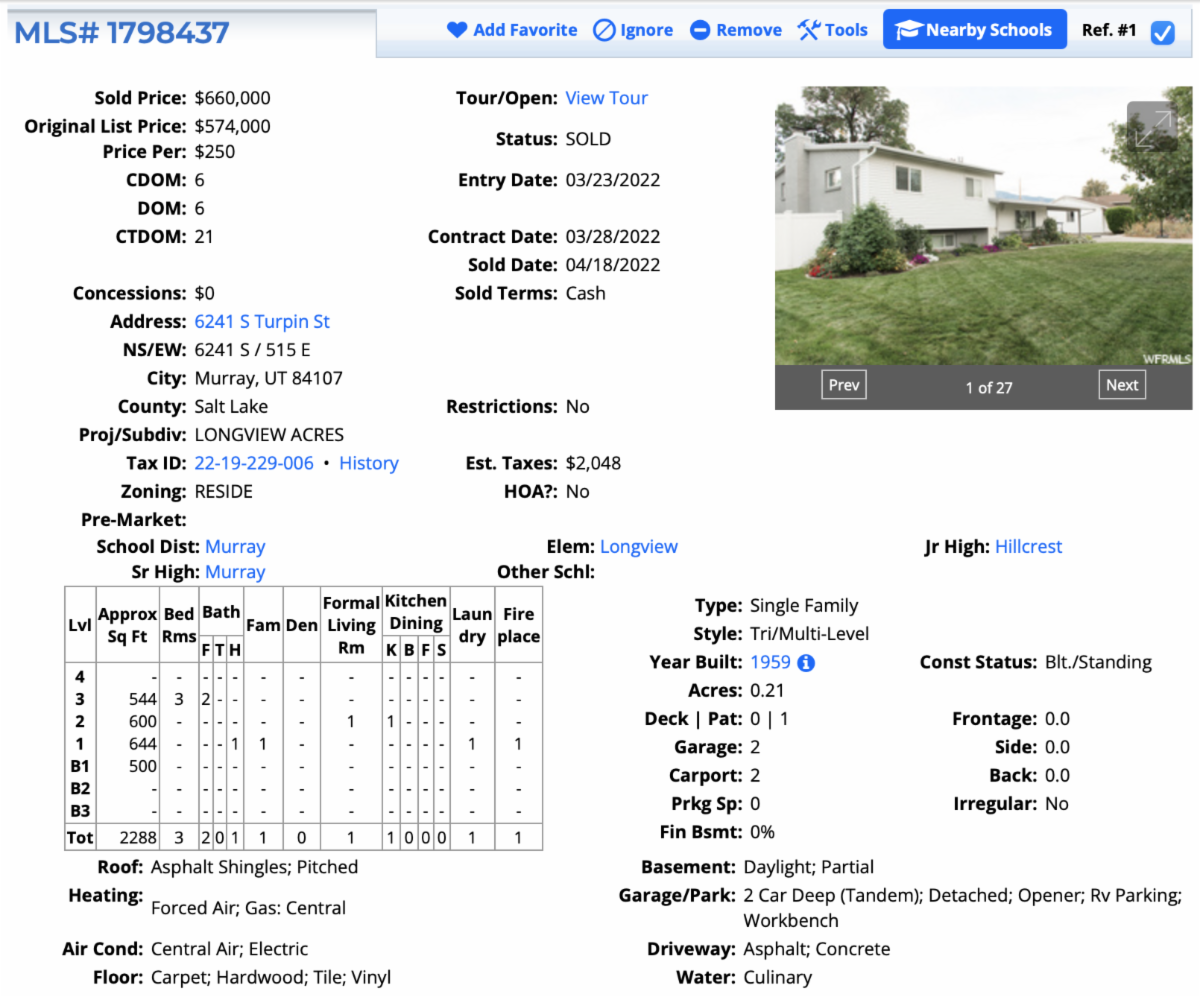The image size is (1200, 997).
Task: Expand the listing photo using the diagonal arrow icon
Action: click(1152, 128)
